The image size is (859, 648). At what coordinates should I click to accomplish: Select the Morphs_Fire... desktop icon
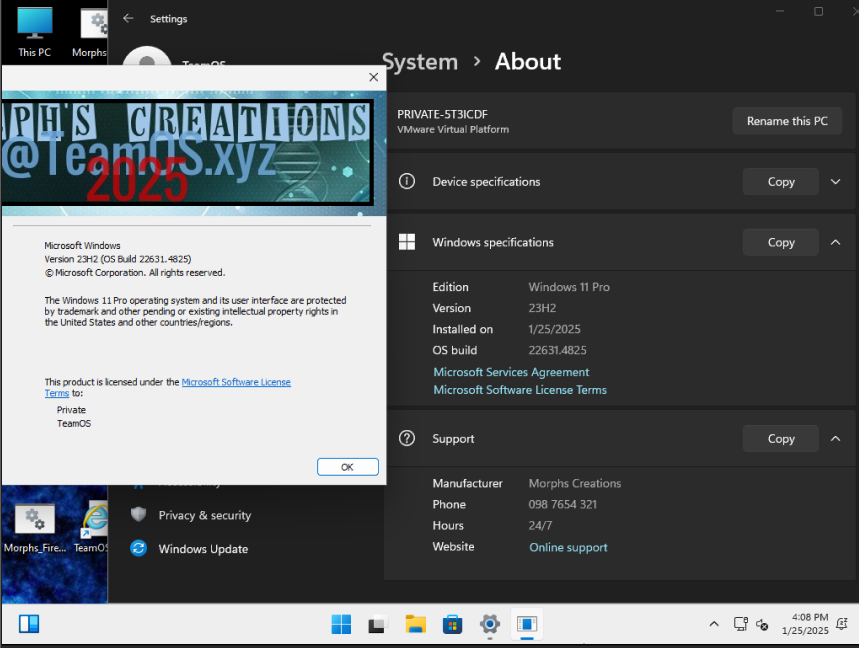pyautogui.click(x=35, y=527)
